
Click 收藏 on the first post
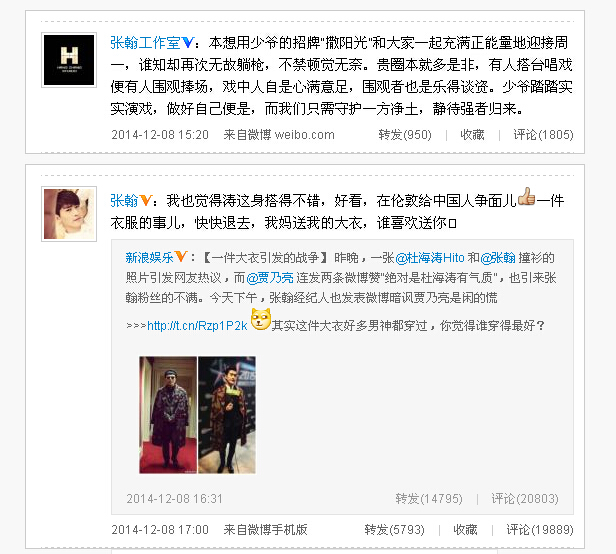pyautogui.click(x=472, y=135)
